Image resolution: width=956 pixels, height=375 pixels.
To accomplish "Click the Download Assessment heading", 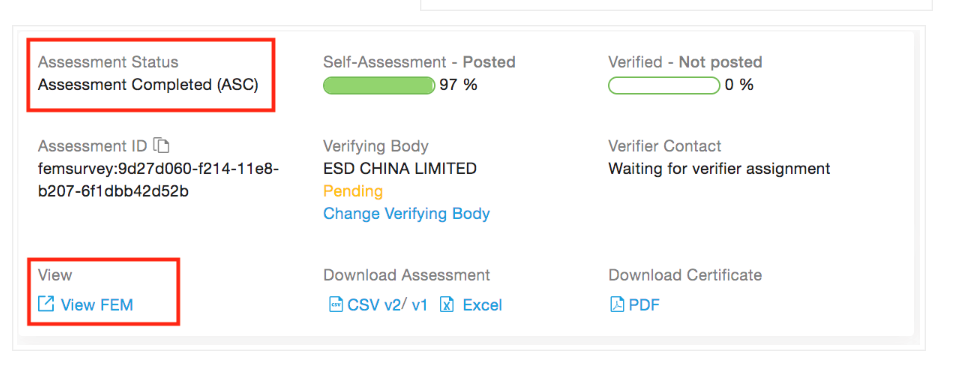I will [x=407, y=274].
